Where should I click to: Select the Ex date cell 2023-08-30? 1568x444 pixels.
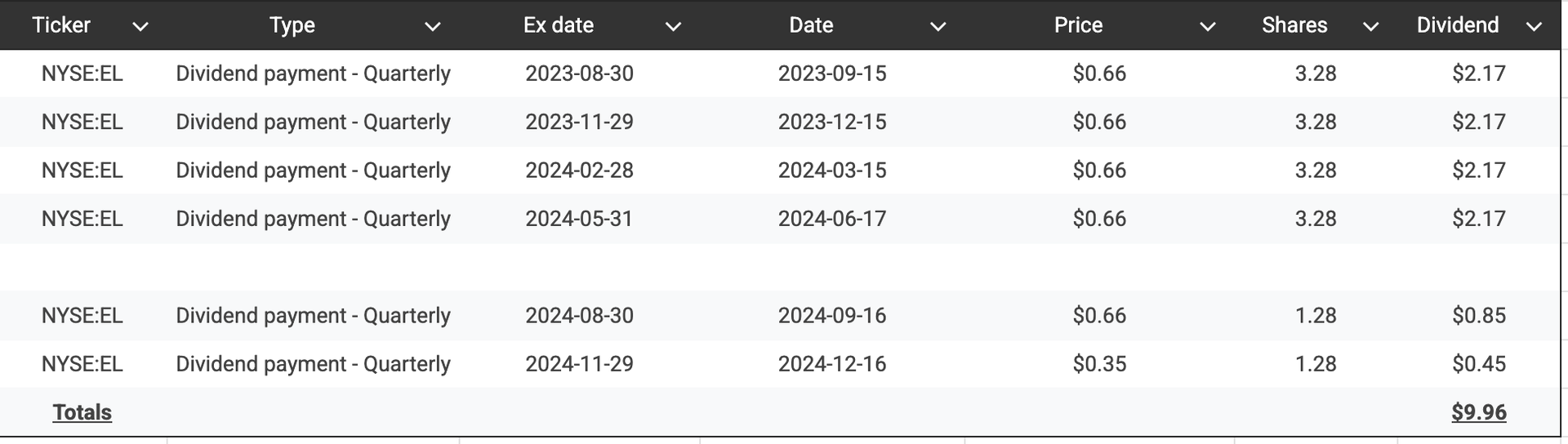pos(579,73)
